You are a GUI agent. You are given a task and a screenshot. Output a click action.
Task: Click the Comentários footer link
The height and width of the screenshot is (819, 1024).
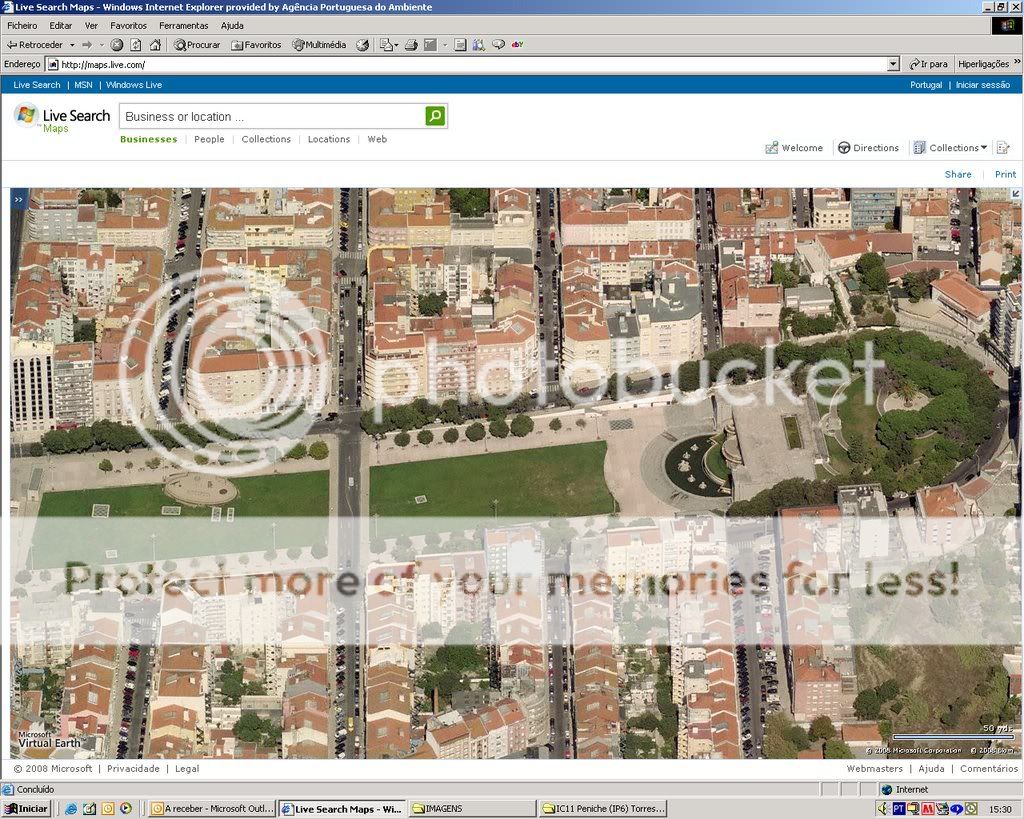pos(989,769)
